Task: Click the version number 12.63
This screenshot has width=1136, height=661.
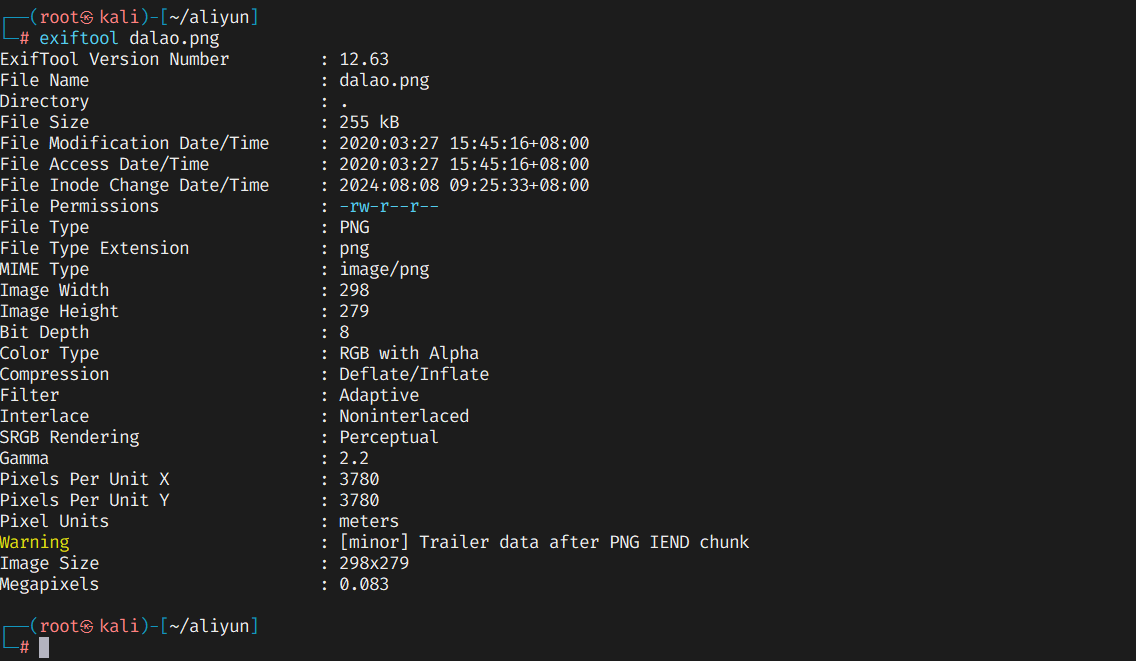Action: pos(364,59)
